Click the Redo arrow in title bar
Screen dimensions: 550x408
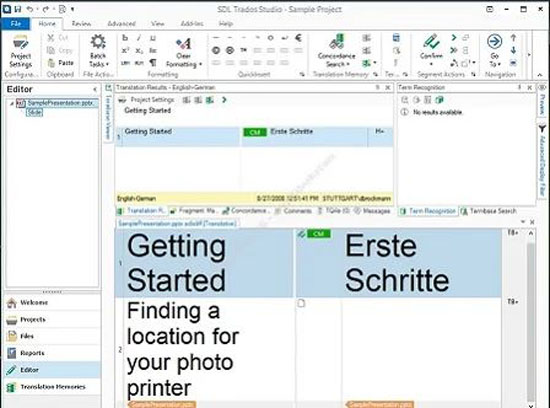point(45,9)
